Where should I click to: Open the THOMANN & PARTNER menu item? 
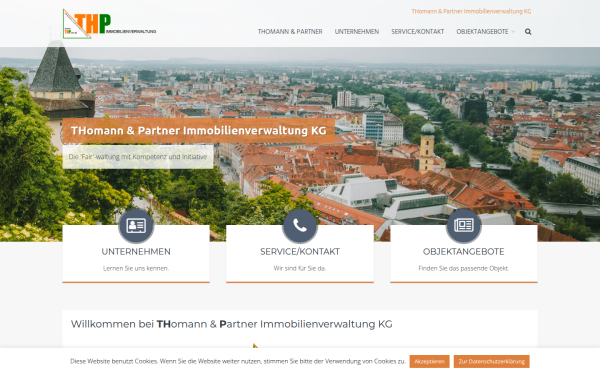pyautogui.click(x=290, y=32)
